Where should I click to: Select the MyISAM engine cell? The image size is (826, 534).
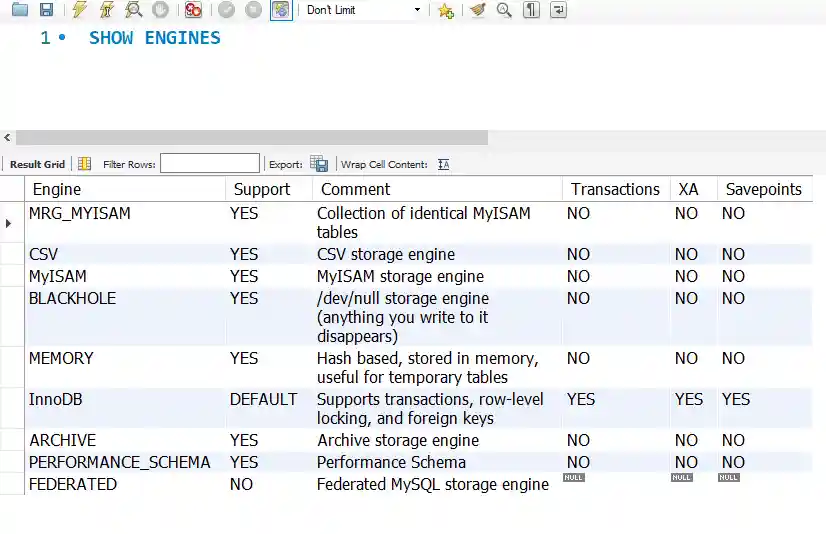[125, 276]
